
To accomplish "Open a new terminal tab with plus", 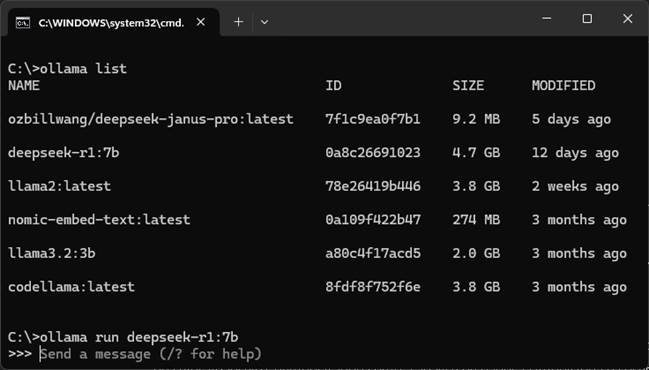I will click(238, 22).
